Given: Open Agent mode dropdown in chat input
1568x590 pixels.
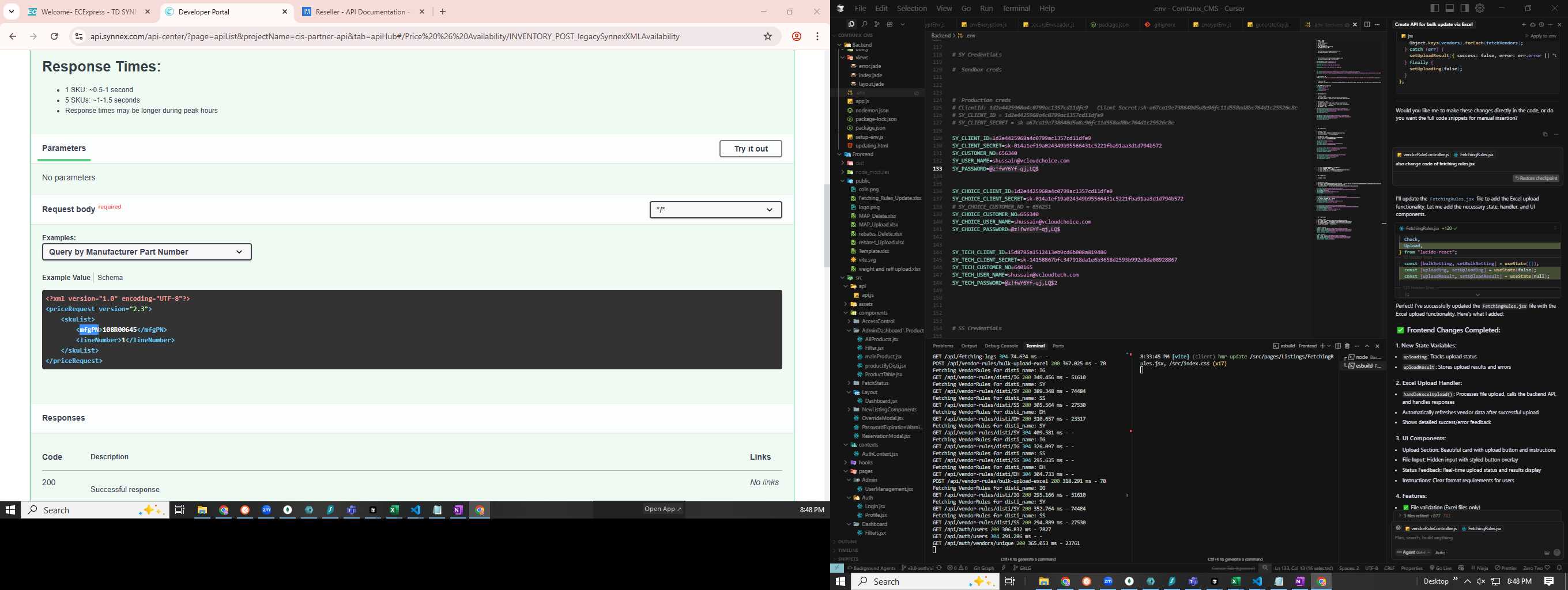Looking at the screenshot, I should click(1414, 553).
